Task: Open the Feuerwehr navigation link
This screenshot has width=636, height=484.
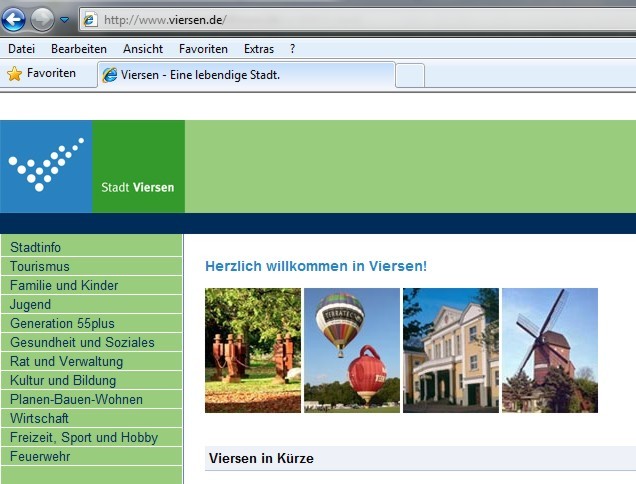Action: point(40,456)
